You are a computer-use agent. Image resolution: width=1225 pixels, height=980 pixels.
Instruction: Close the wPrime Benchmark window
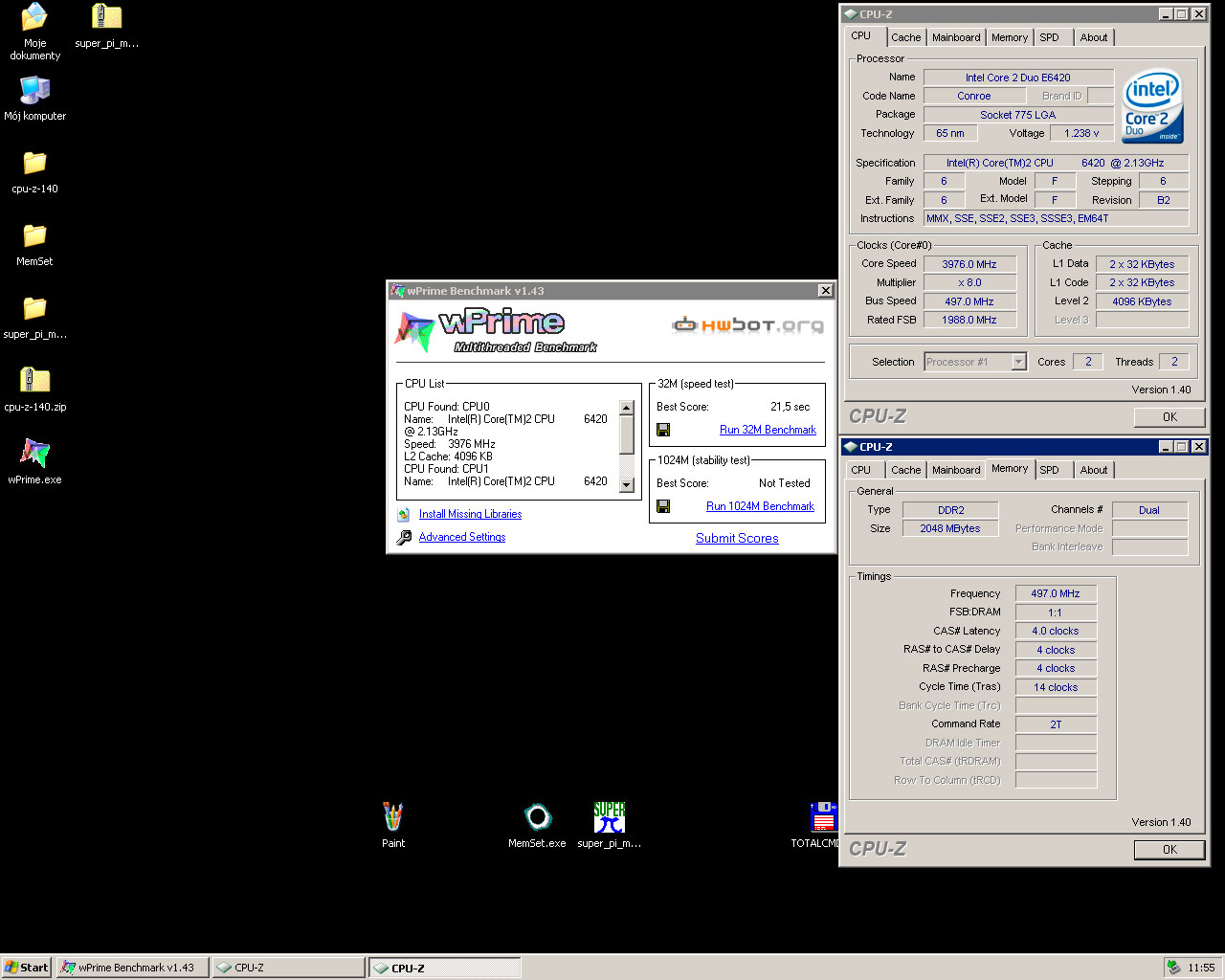point(825,291)
